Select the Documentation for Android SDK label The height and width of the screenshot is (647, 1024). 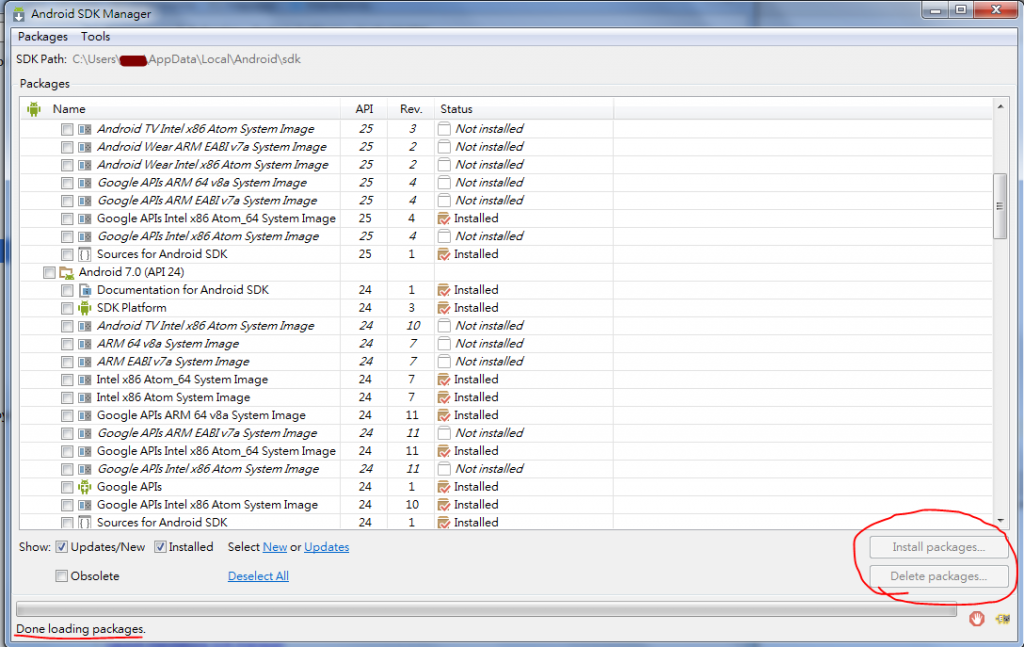[x=183, y=290]
